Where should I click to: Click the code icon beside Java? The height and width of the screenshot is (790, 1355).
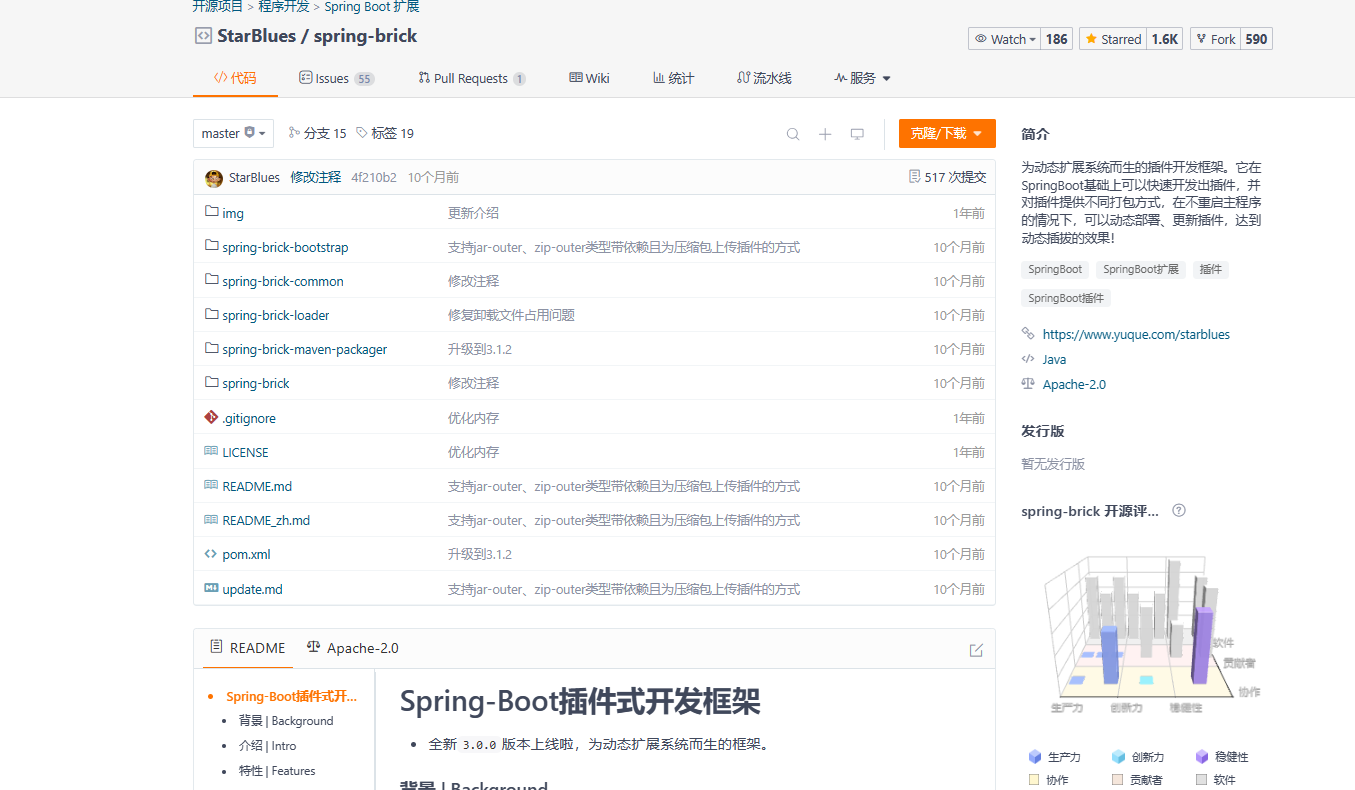pos(1028,359)
